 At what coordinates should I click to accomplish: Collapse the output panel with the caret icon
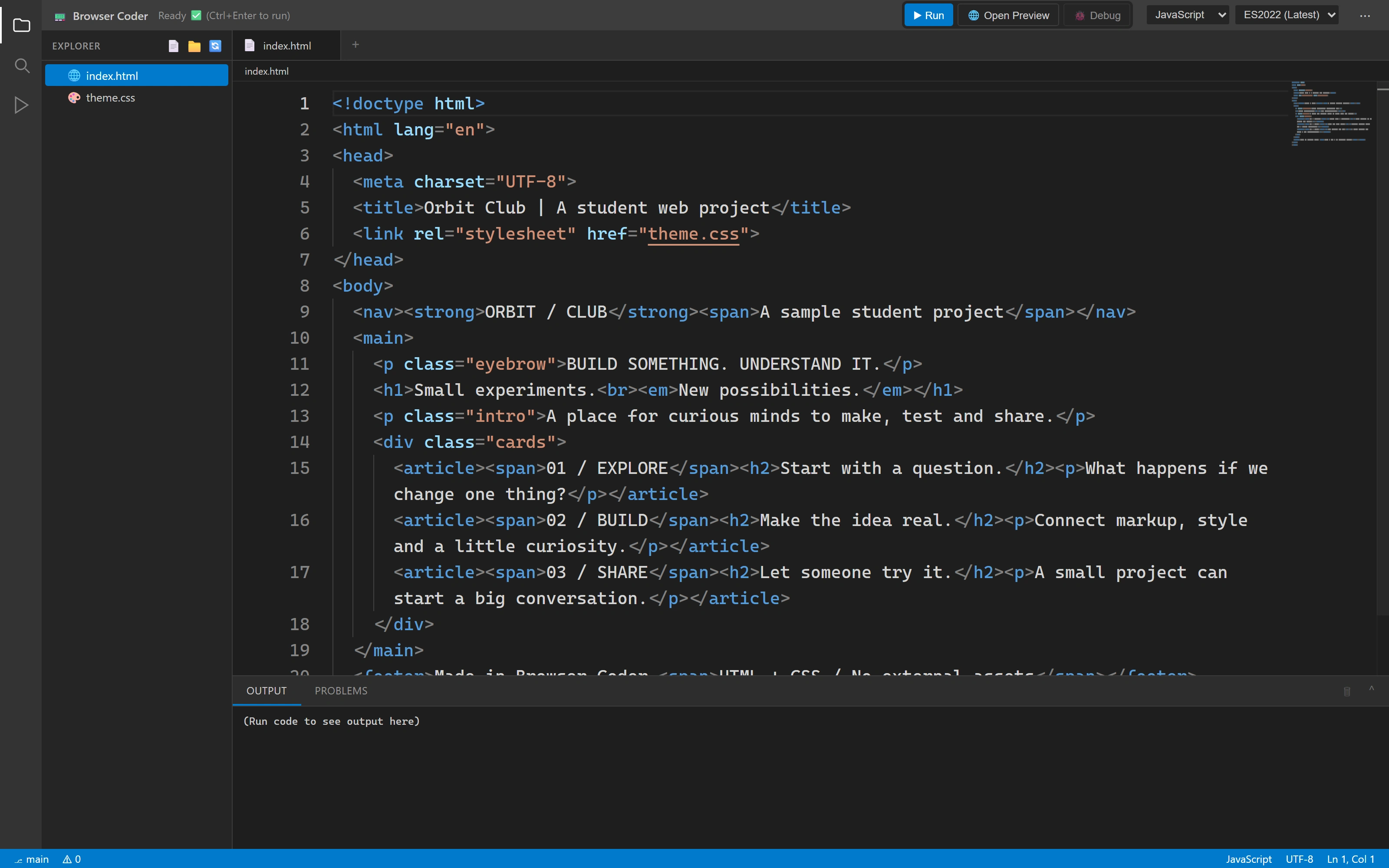pyautogui.click(x=1372, y=689)
